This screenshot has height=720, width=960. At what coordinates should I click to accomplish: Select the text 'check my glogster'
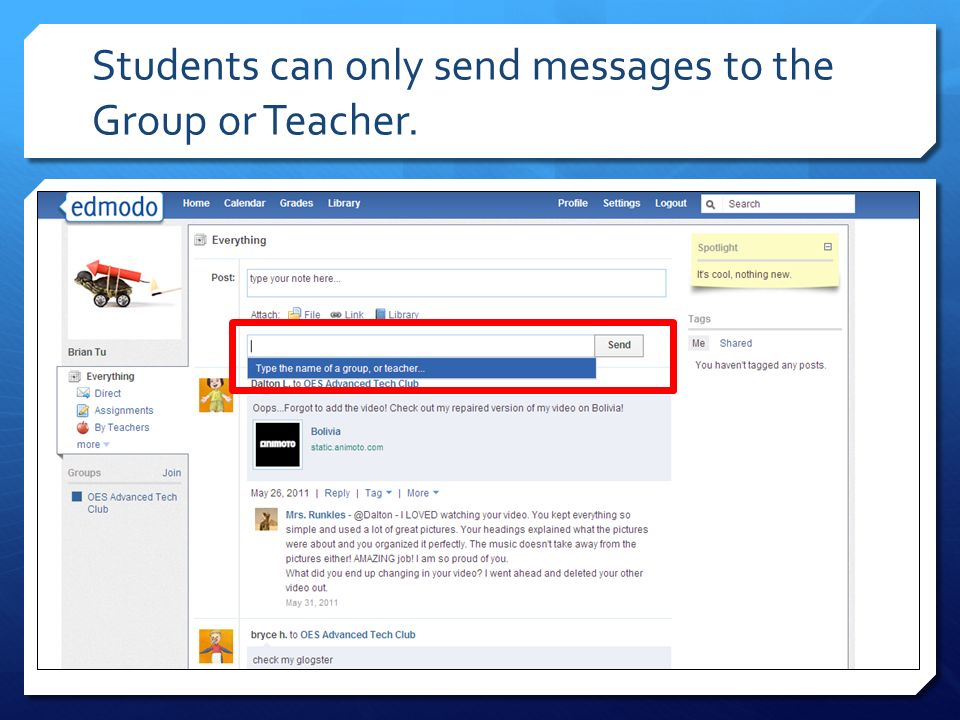[293, 660]
